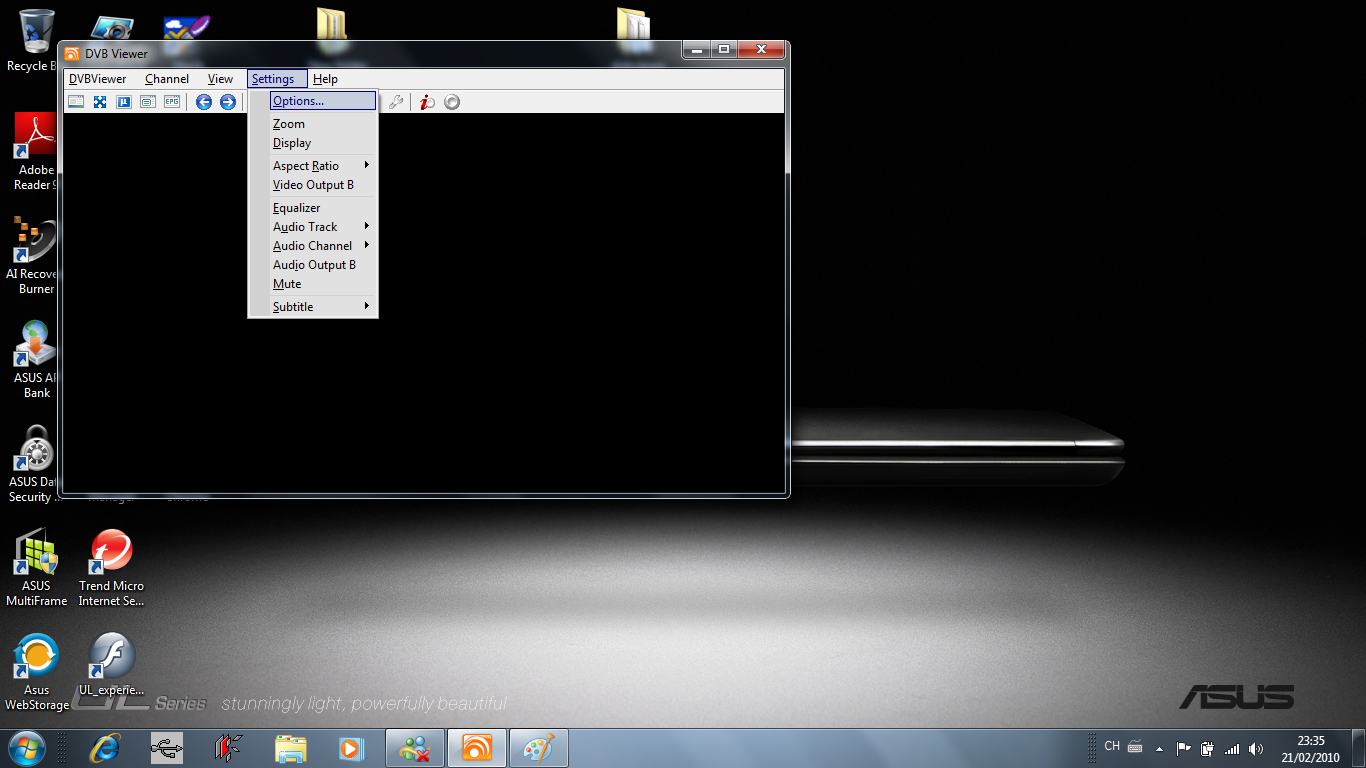The image size is (1366, 768).
Task: Click the wireless signal bars icon
Action: click(1232, 748)
